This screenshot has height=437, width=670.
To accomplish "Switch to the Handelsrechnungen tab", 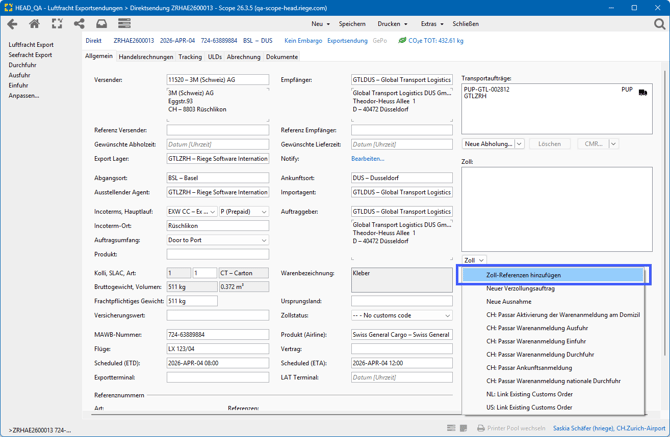I will point(146,57).
